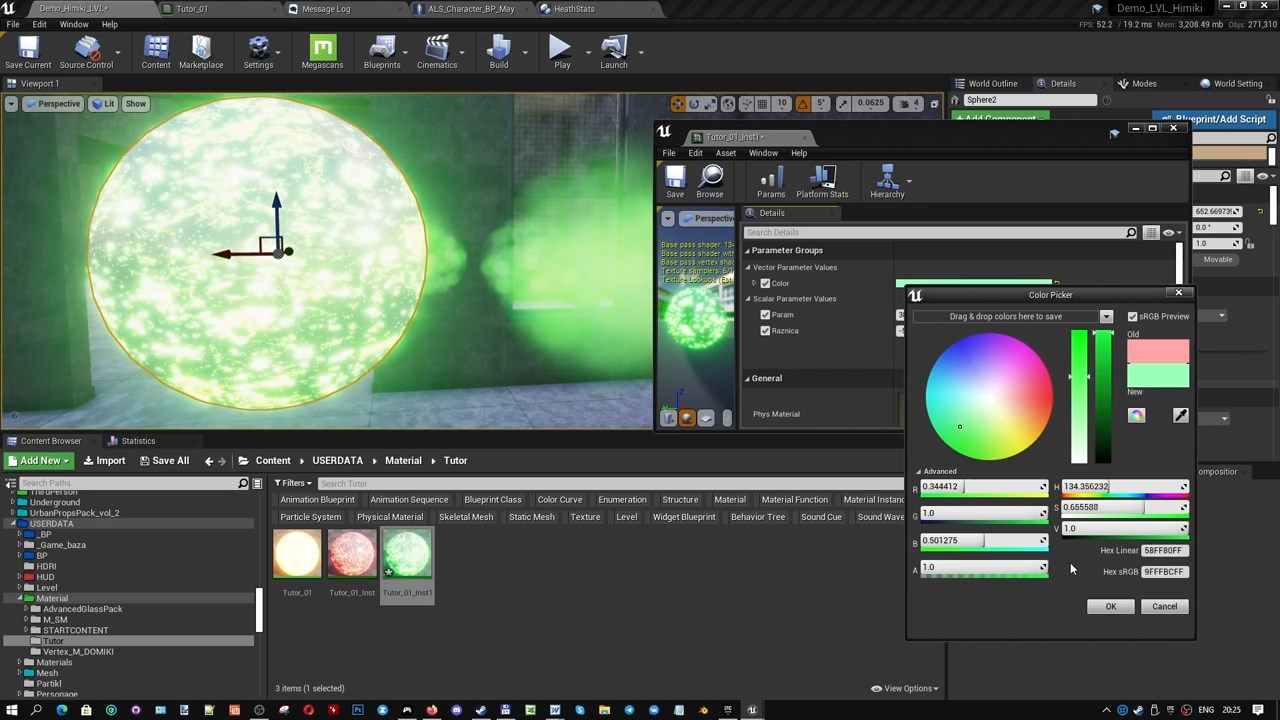The width and height of the screenshot is (1280, 720).
Task: Open Source Control in the toolbar
Action: pyautogui.click(x=86, y=53)
